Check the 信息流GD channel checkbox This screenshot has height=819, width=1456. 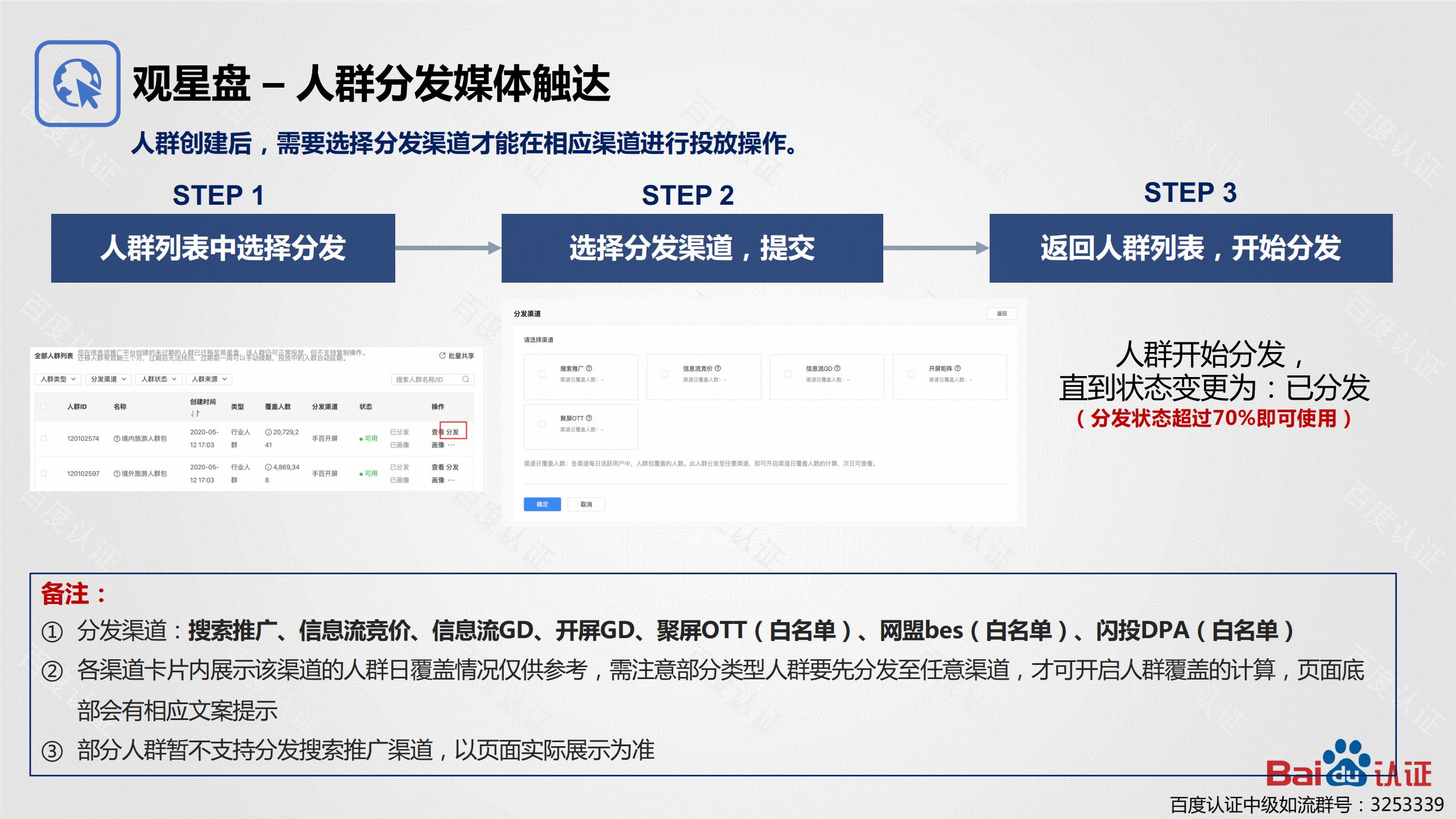(x=788, y=374)
